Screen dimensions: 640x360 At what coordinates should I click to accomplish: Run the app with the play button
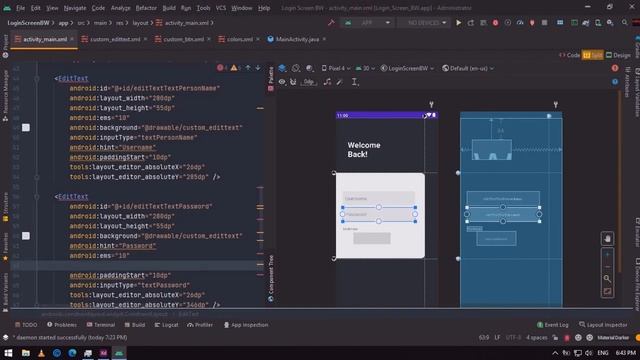tap(458, 23)
